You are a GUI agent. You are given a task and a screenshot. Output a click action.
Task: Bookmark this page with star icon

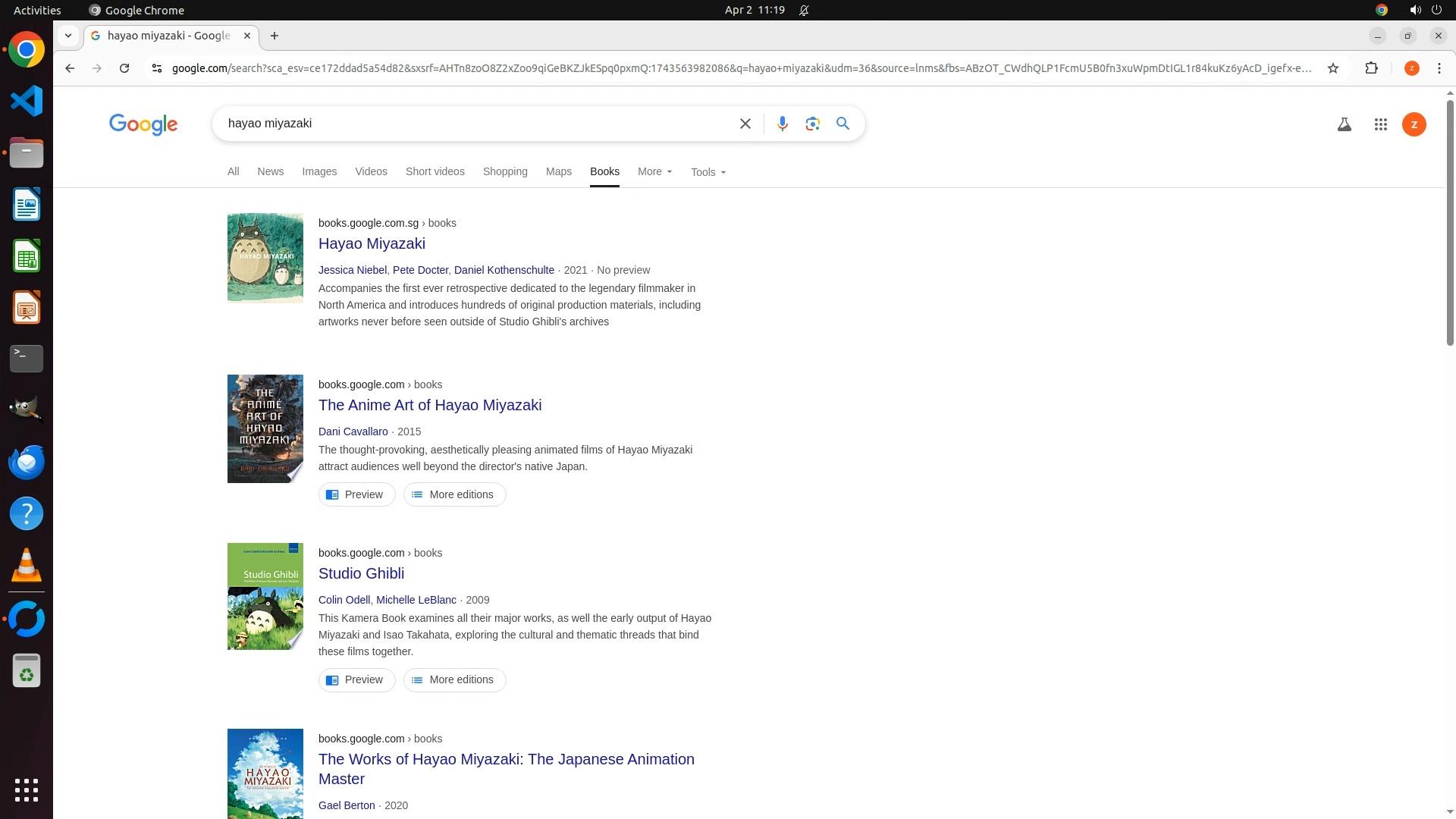coord(1333,68)
